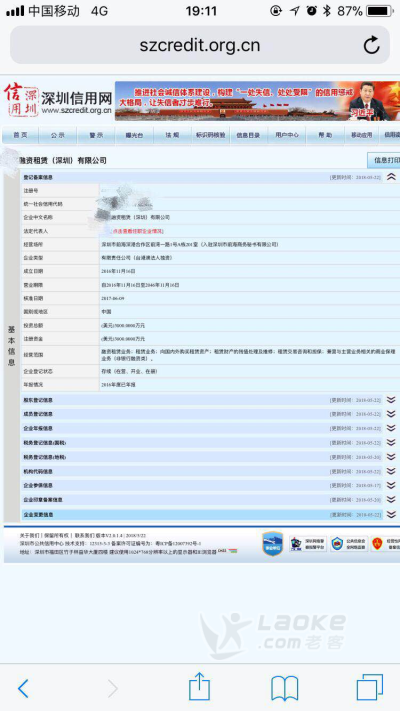Expand the 股东登记信息 section
The width and height of the screenshot is (400, 711).
point(391,400)
